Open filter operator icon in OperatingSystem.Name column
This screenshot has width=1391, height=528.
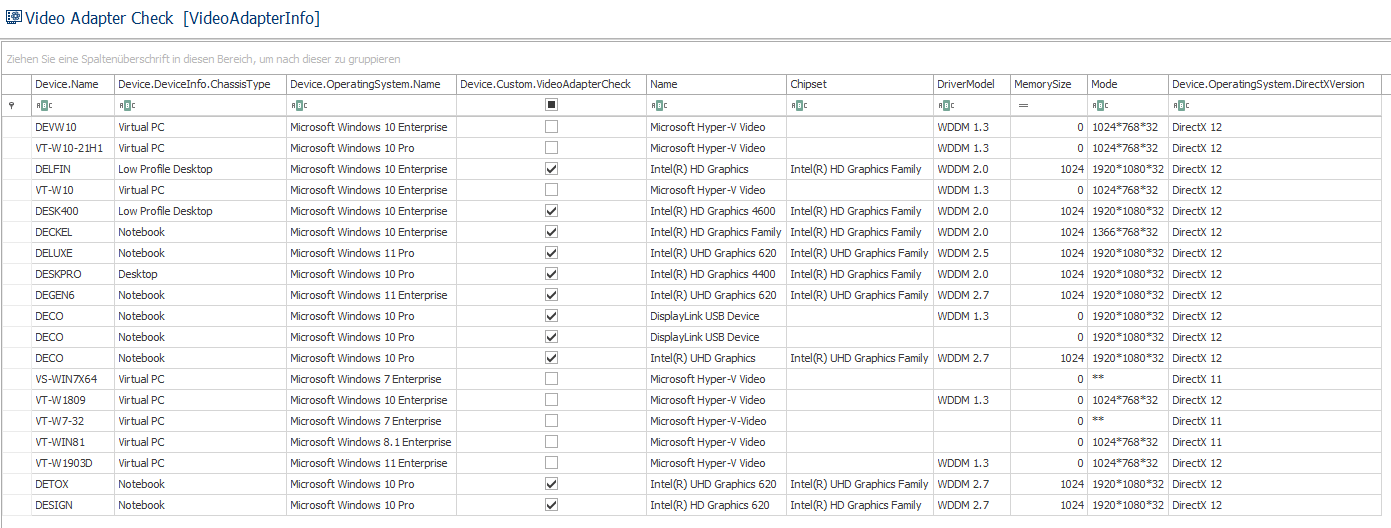pyautogui.click(x=298, y=105)
